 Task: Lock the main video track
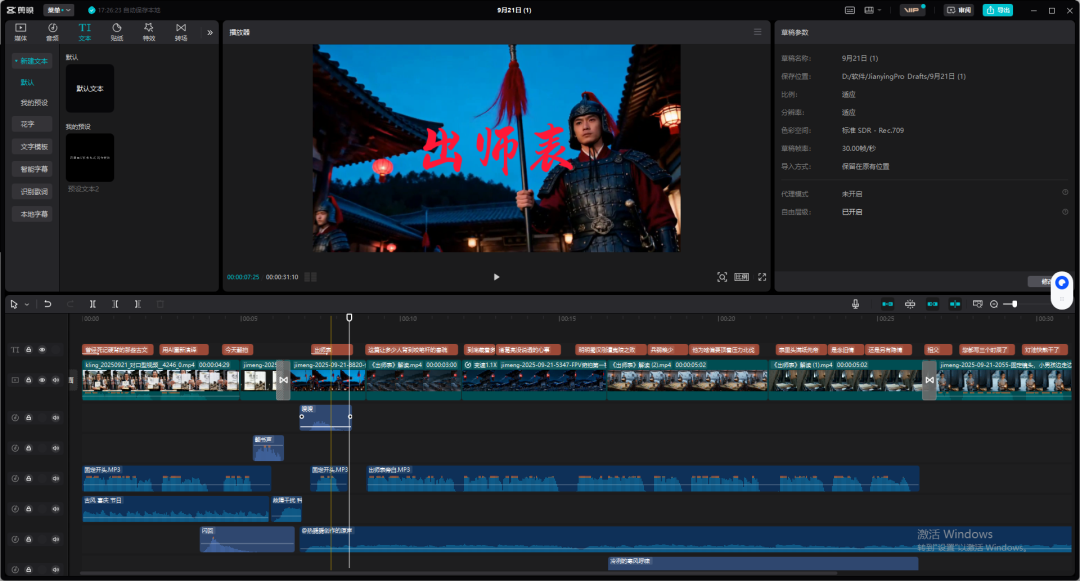(x=28, y=380)
